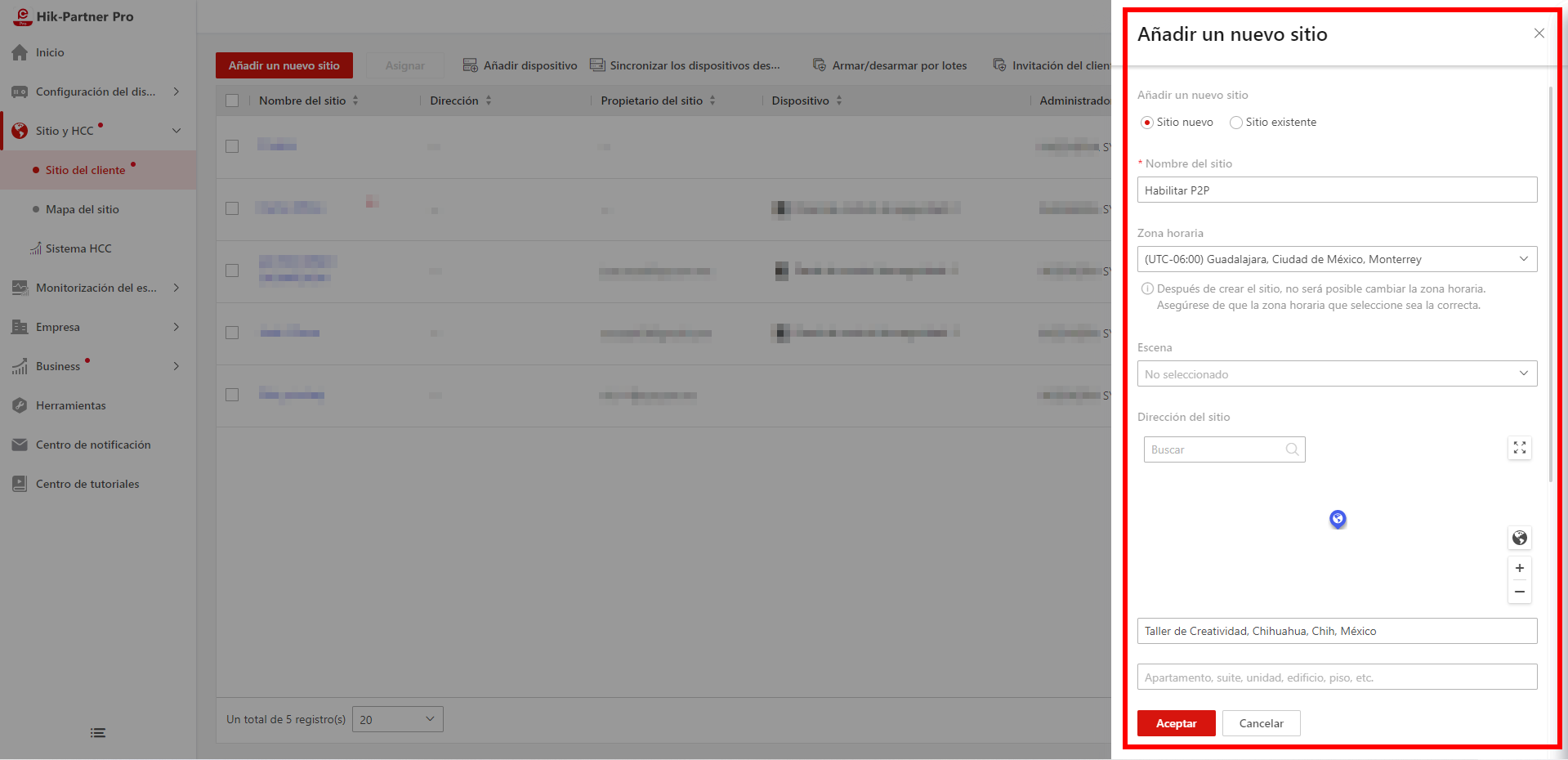
Task: Click the Nombre del sitio input field
Action: pos(1337,190)
